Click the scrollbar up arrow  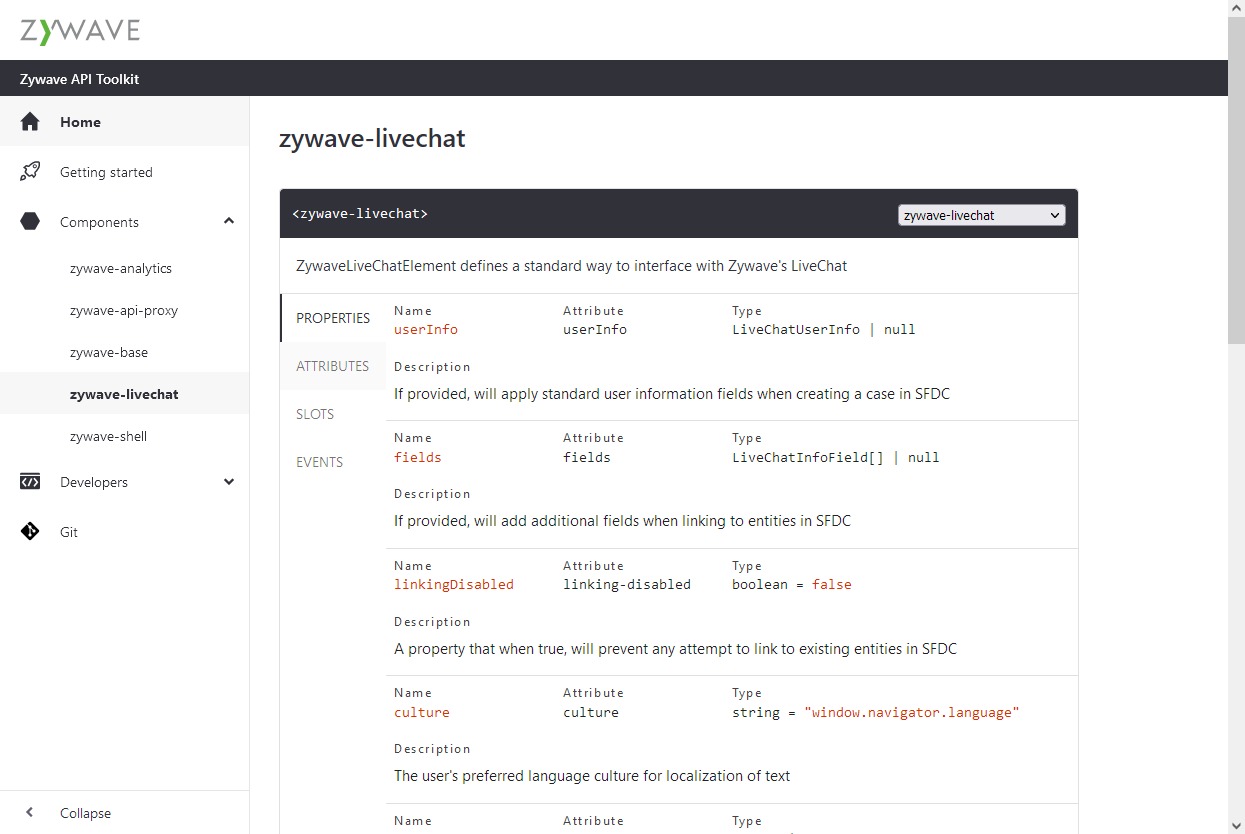pyautogui.click(x=1236, y=8)
